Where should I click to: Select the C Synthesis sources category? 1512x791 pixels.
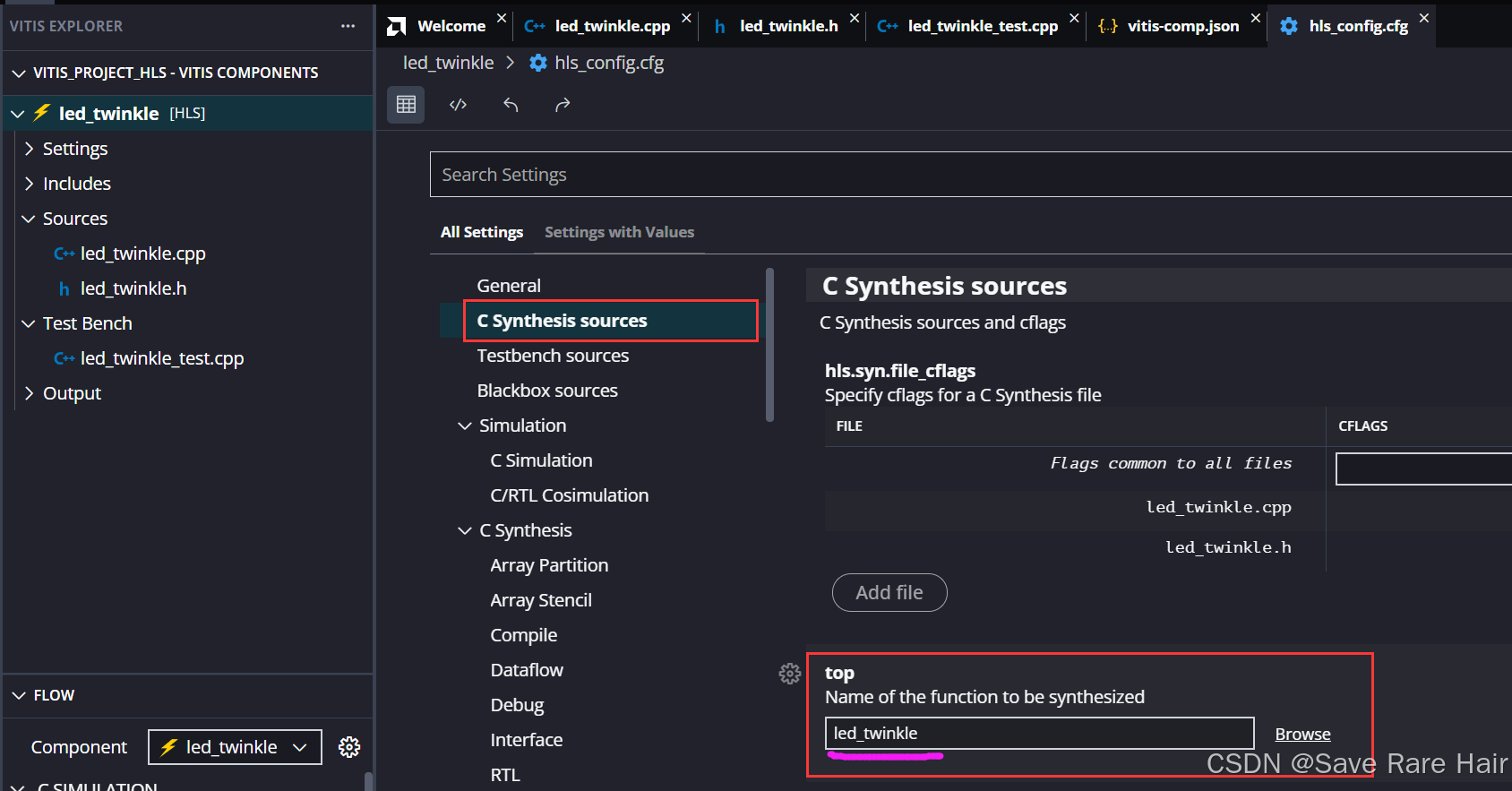click(562, 321)
